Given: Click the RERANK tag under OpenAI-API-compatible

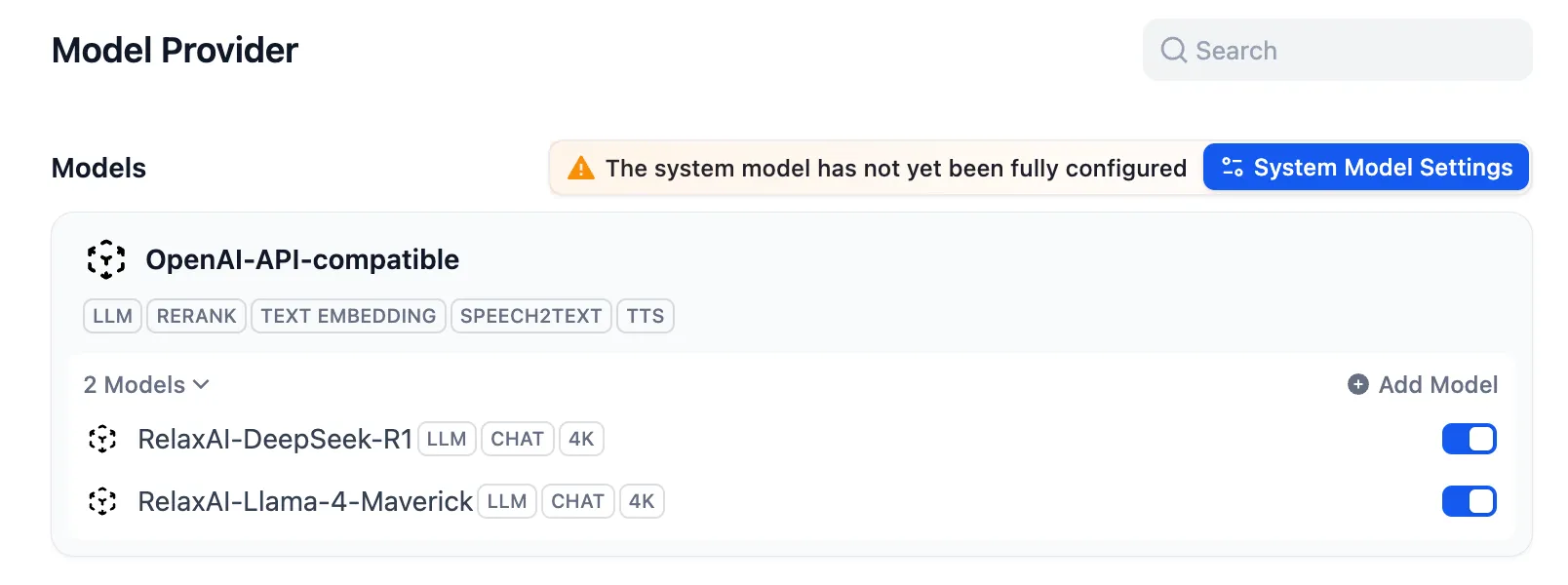Looking at the screenshot, I should pyautogui.click(x=196, y=316).
